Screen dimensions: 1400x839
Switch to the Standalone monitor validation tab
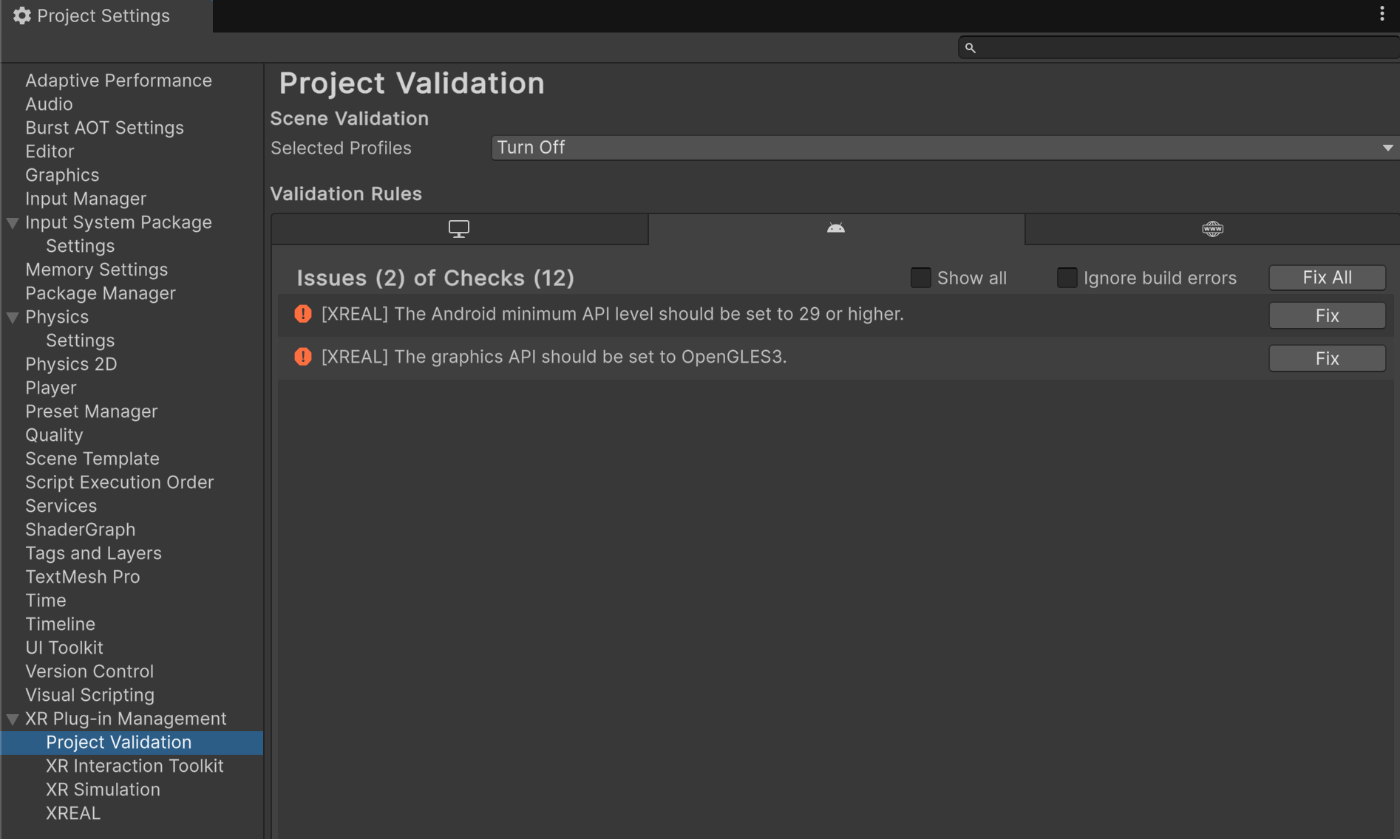(458, 229)
